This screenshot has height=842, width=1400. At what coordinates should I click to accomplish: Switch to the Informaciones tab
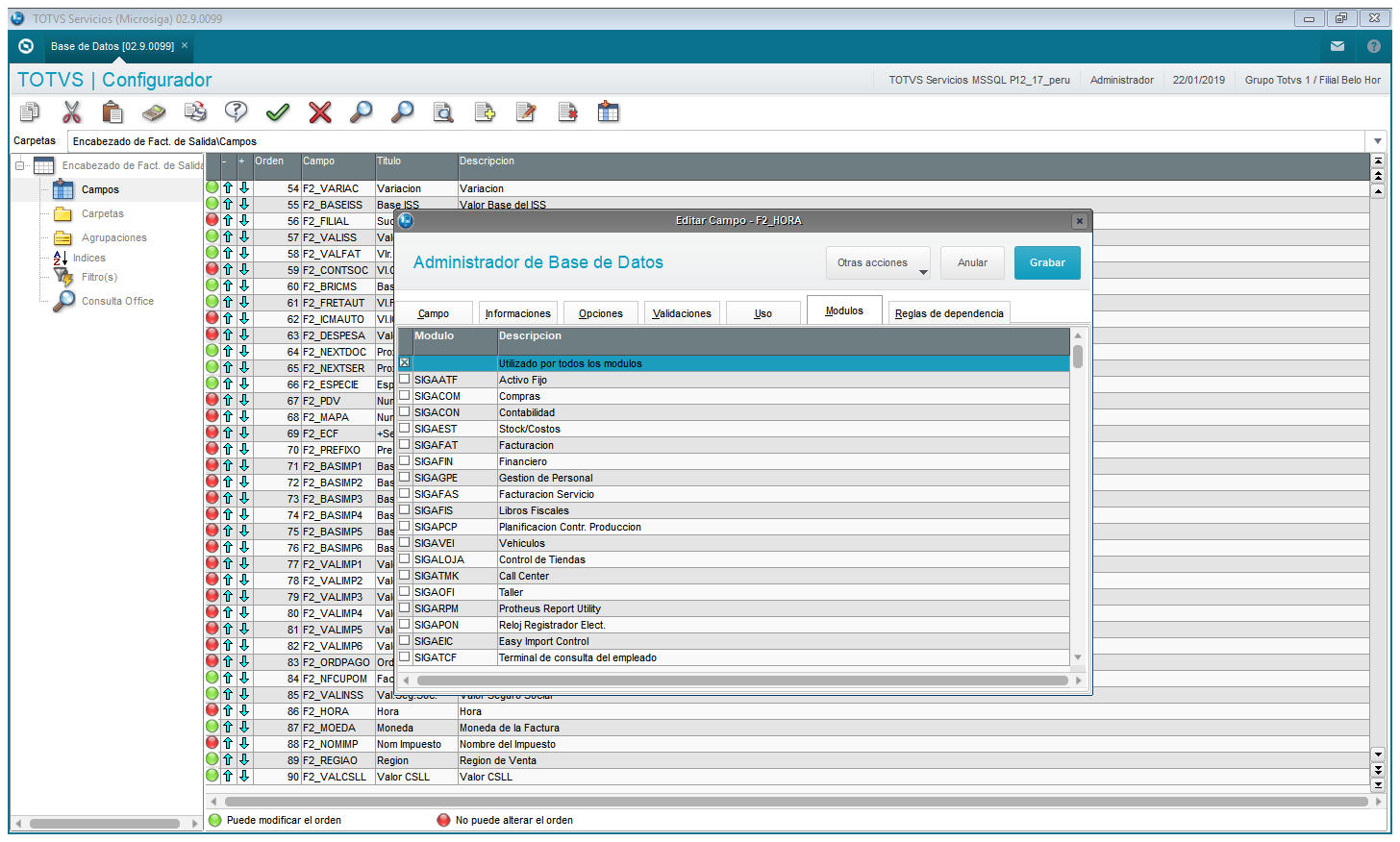pos(518,313)
